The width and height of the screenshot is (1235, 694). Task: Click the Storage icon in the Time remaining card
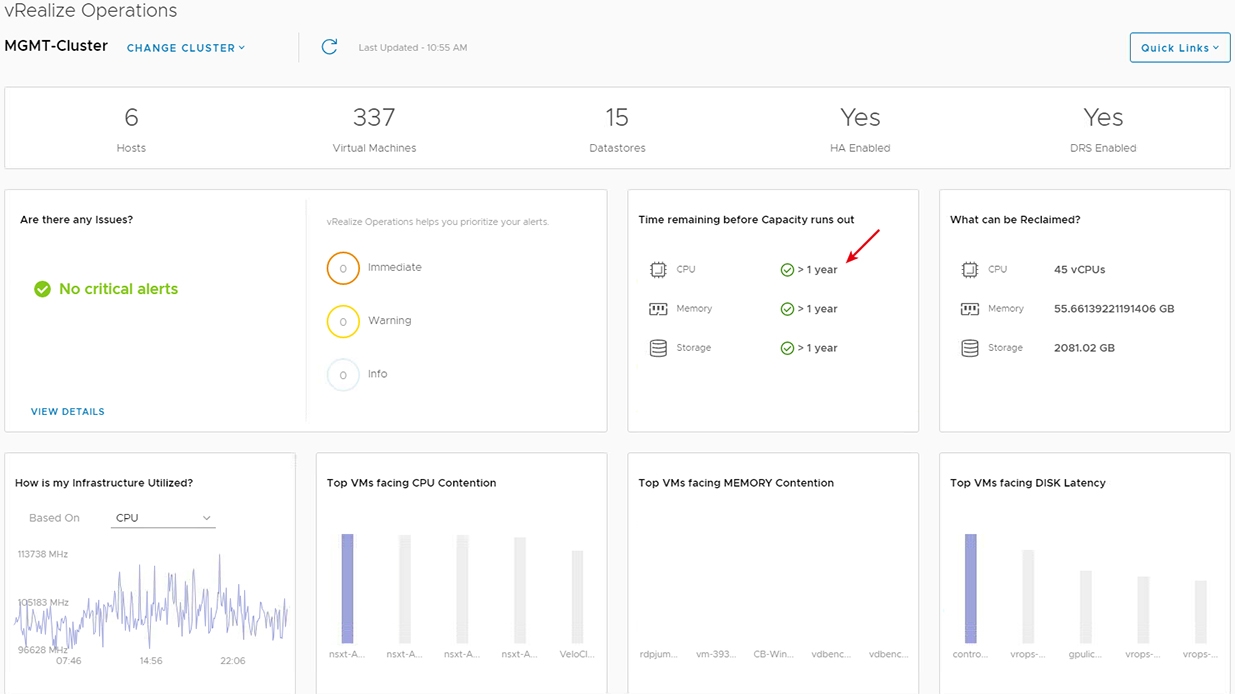(658, 348)
